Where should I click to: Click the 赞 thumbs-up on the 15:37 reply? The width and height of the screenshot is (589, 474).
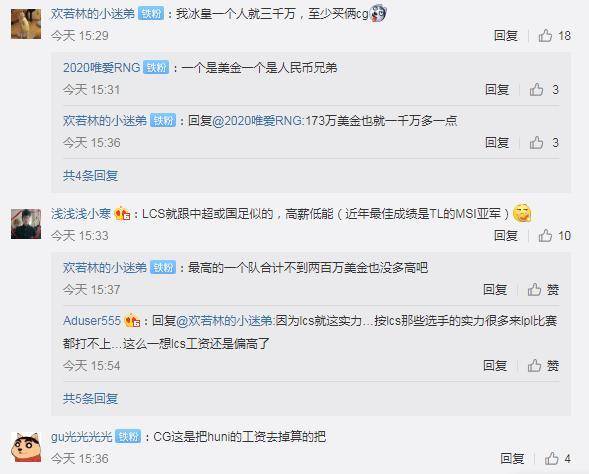click(x=543, y=290)
